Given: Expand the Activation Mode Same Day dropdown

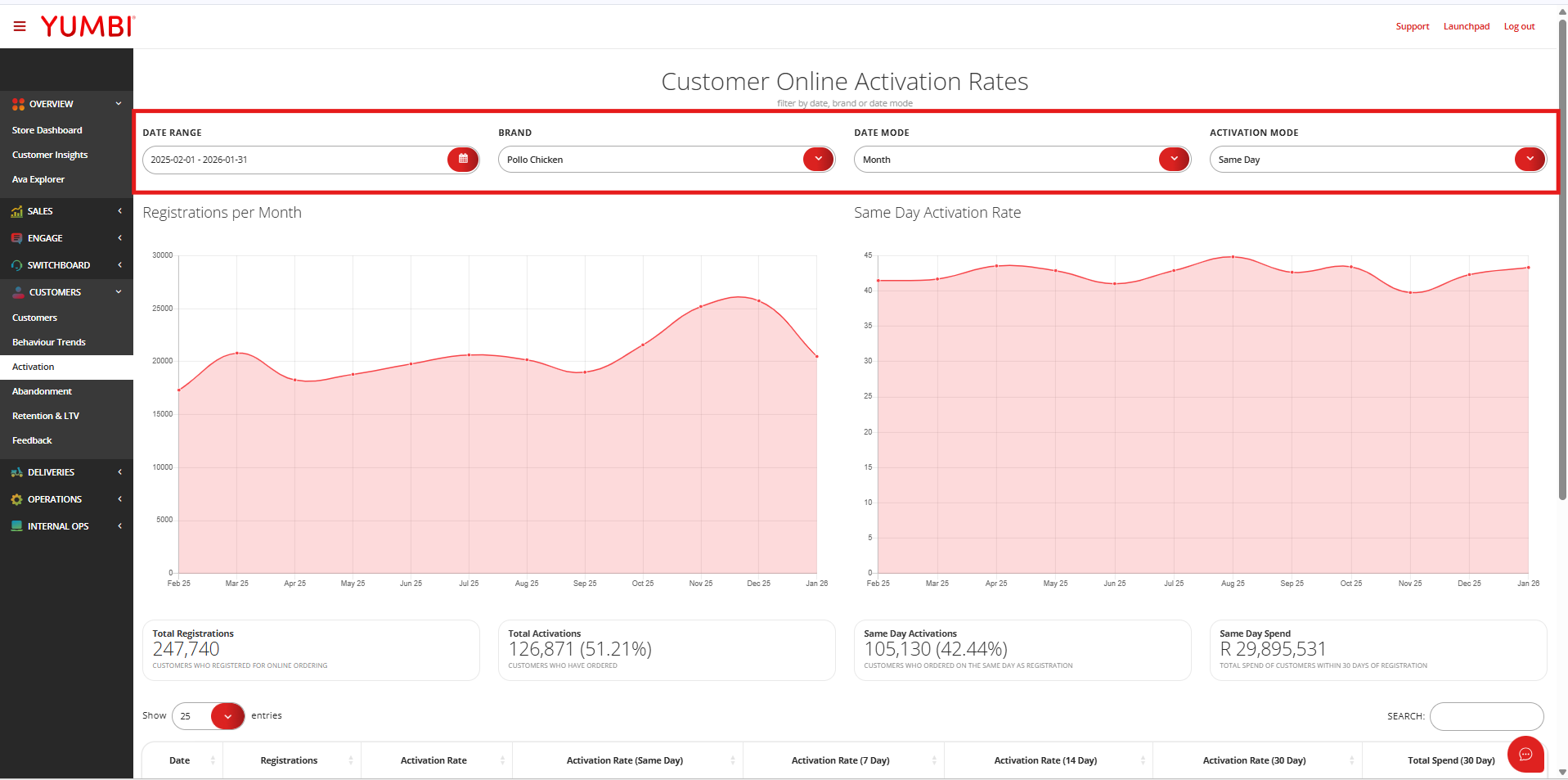Looking at the screenshot, I should tap(1530, 160).
